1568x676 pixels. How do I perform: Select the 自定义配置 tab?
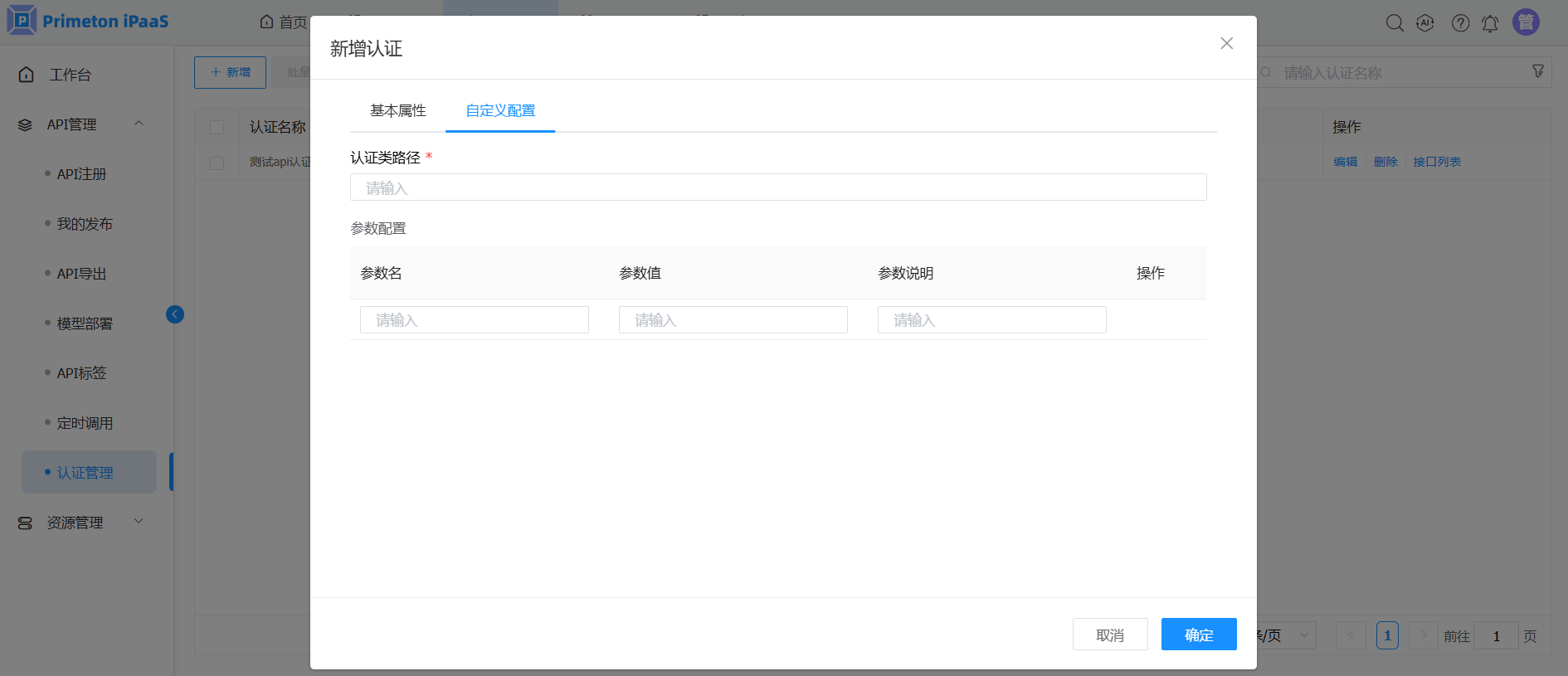(x=500, y=111)
